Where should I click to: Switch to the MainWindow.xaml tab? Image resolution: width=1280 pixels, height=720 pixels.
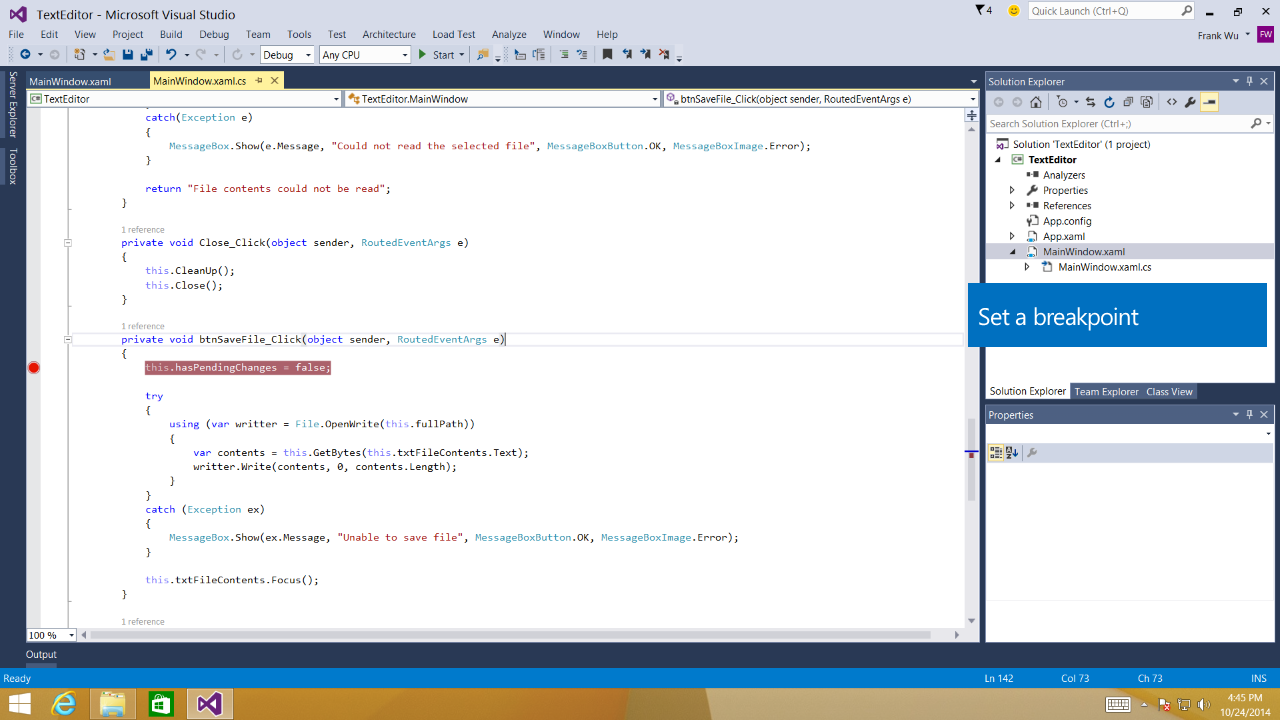coord(70,81)
